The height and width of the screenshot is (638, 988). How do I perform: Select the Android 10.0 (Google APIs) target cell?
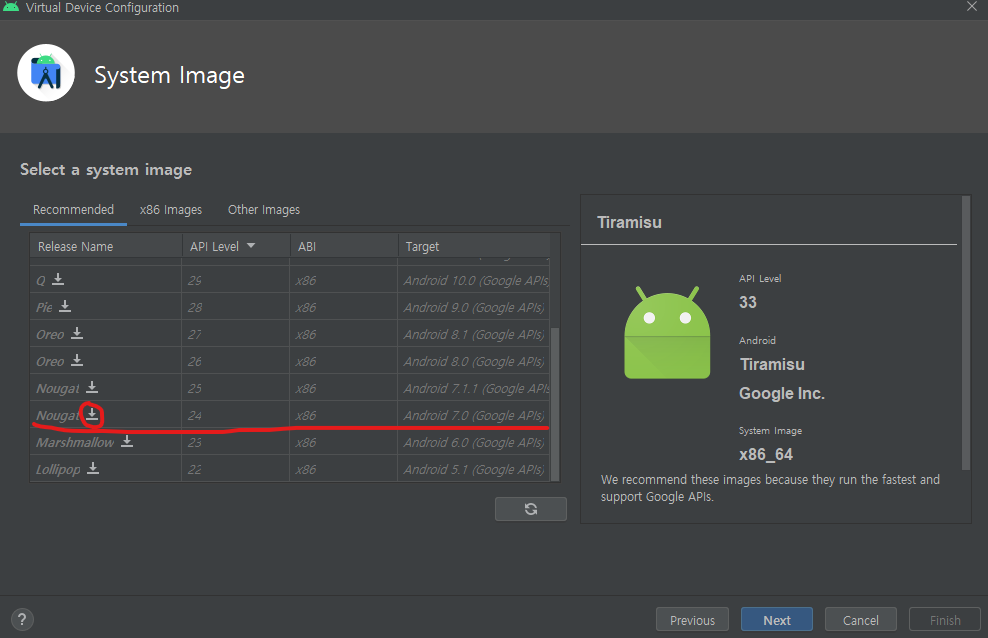click(x=473, y=280)
